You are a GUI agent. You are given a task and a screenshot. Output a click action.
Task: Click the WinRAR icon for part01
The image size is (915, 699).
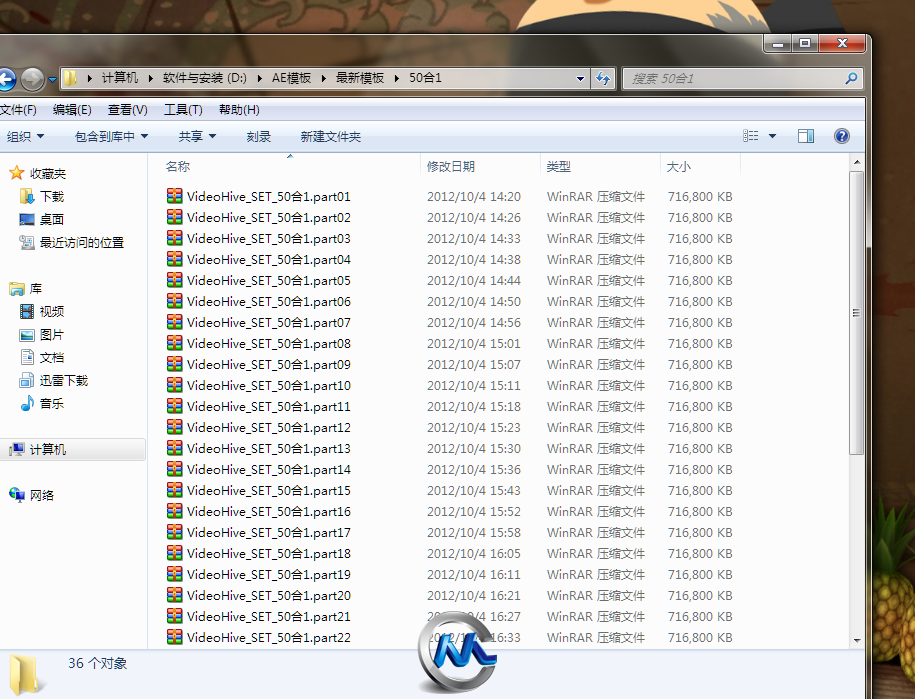[174, 196]
